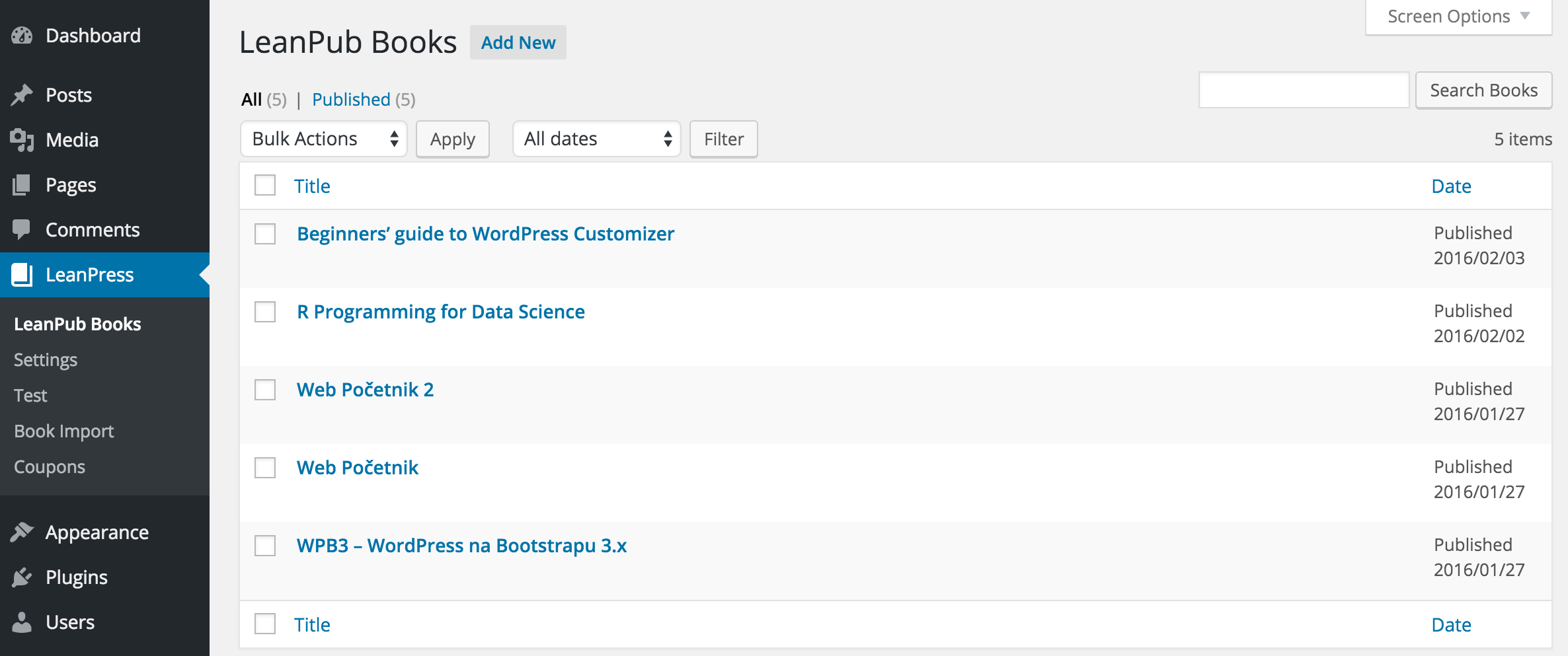Select the R Programming for Data Science checkbox

tap(265, 312)
